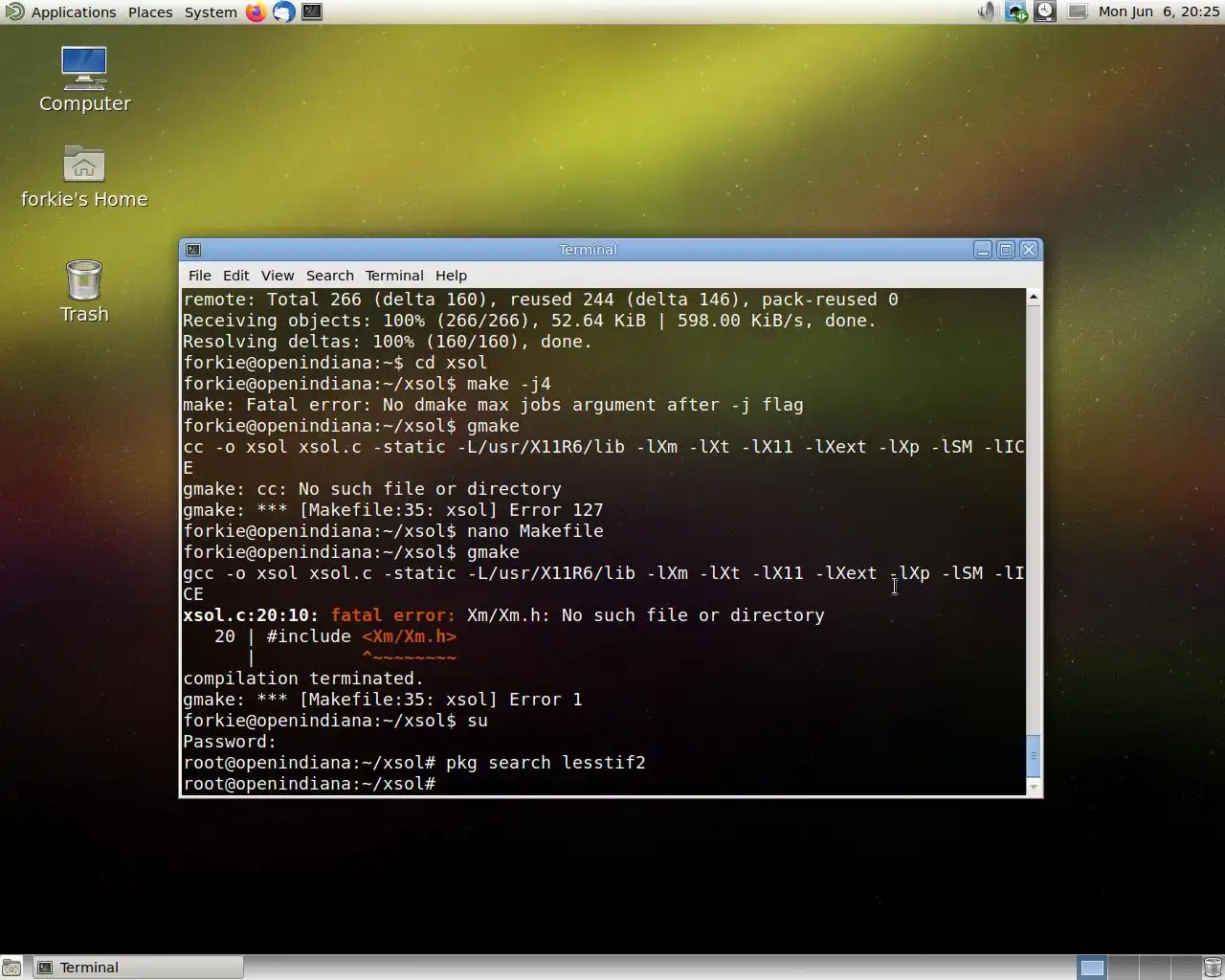Maximize the Terminal window
The image size is (1225, 980).
click(1006, 250)
